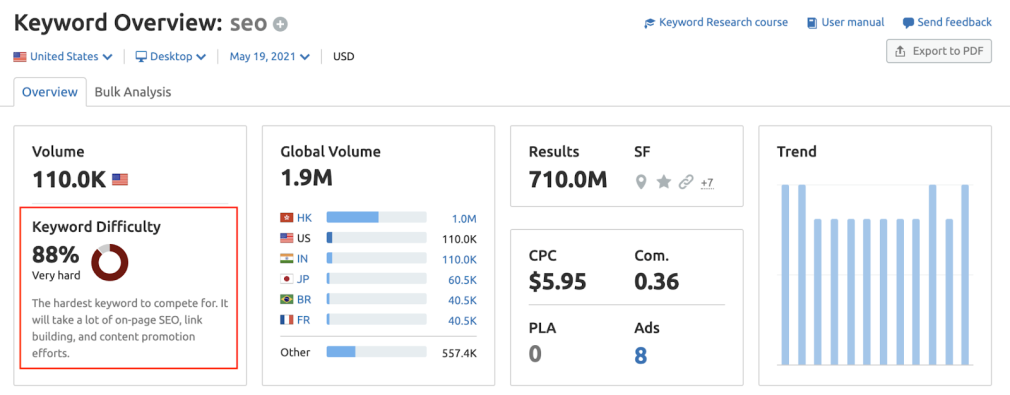Click the location pin SERP feature icon
Screen dimensions: 1010x395
pyautogui.click(x=640, y=182)
